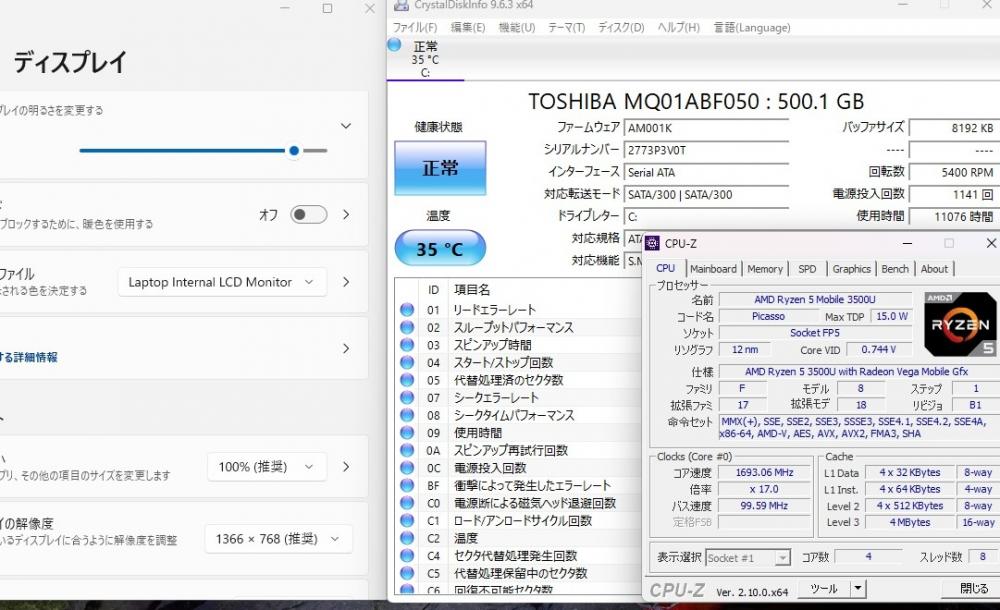Click status orb for ID C2 温度
The image size is (1000, 610).
(x=407, y=538)
